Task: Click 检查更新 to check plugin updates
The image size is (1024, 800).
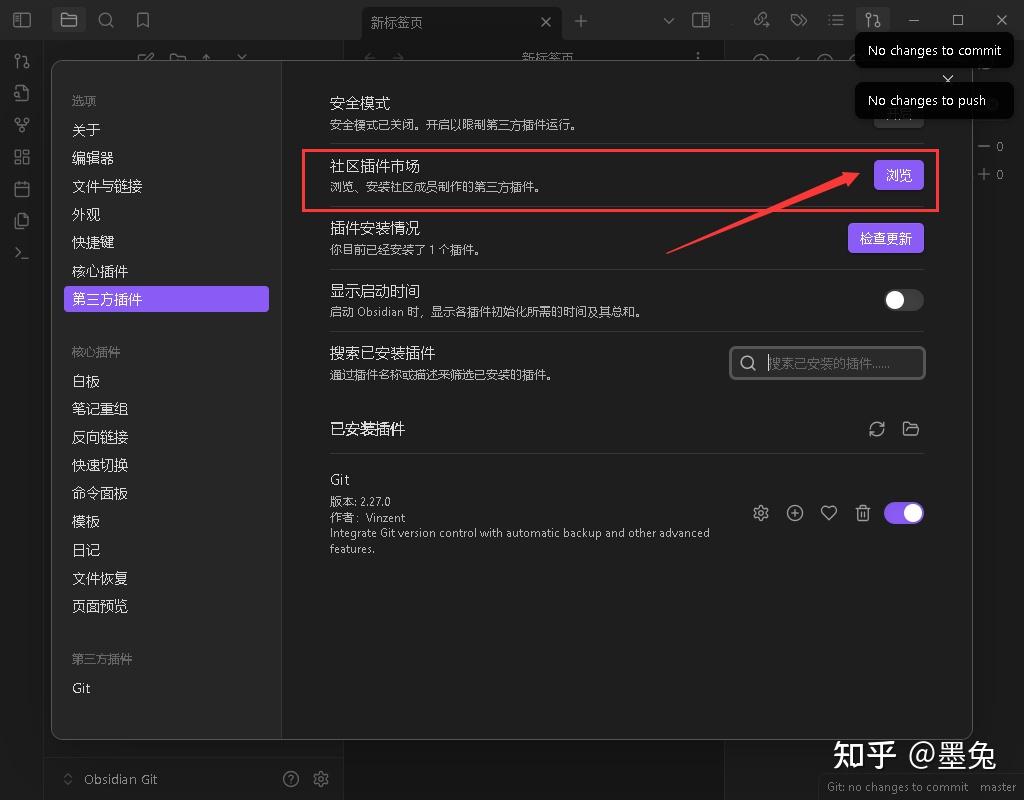Action: coord(885,238)
